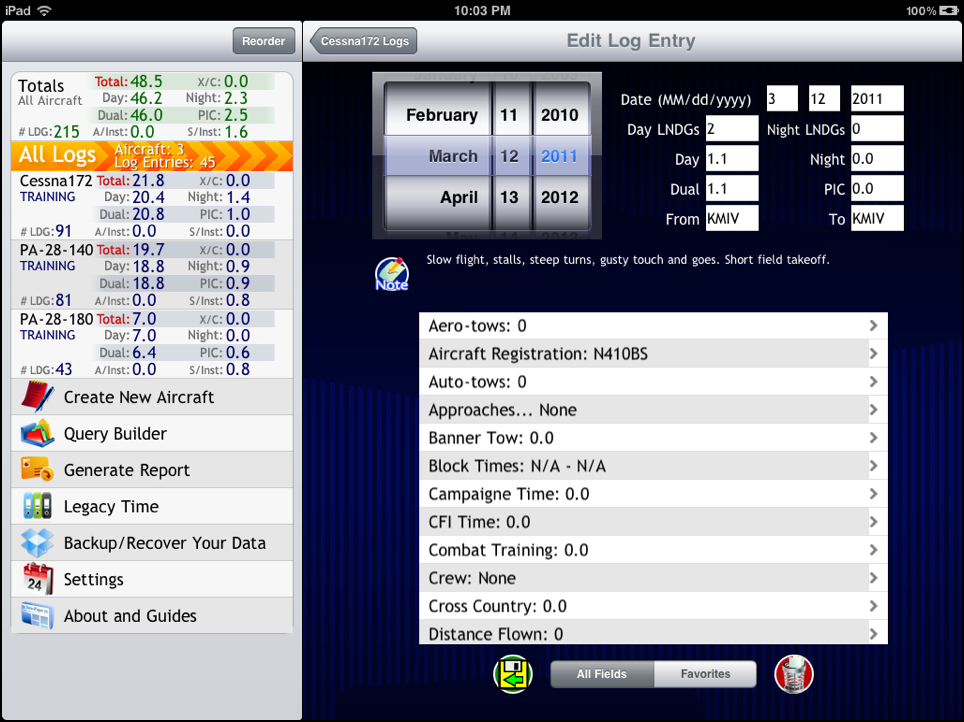Open the Crew row disclosure arrow
The height and width of the screenshot is (722, 964).
(x=873, y=578)
